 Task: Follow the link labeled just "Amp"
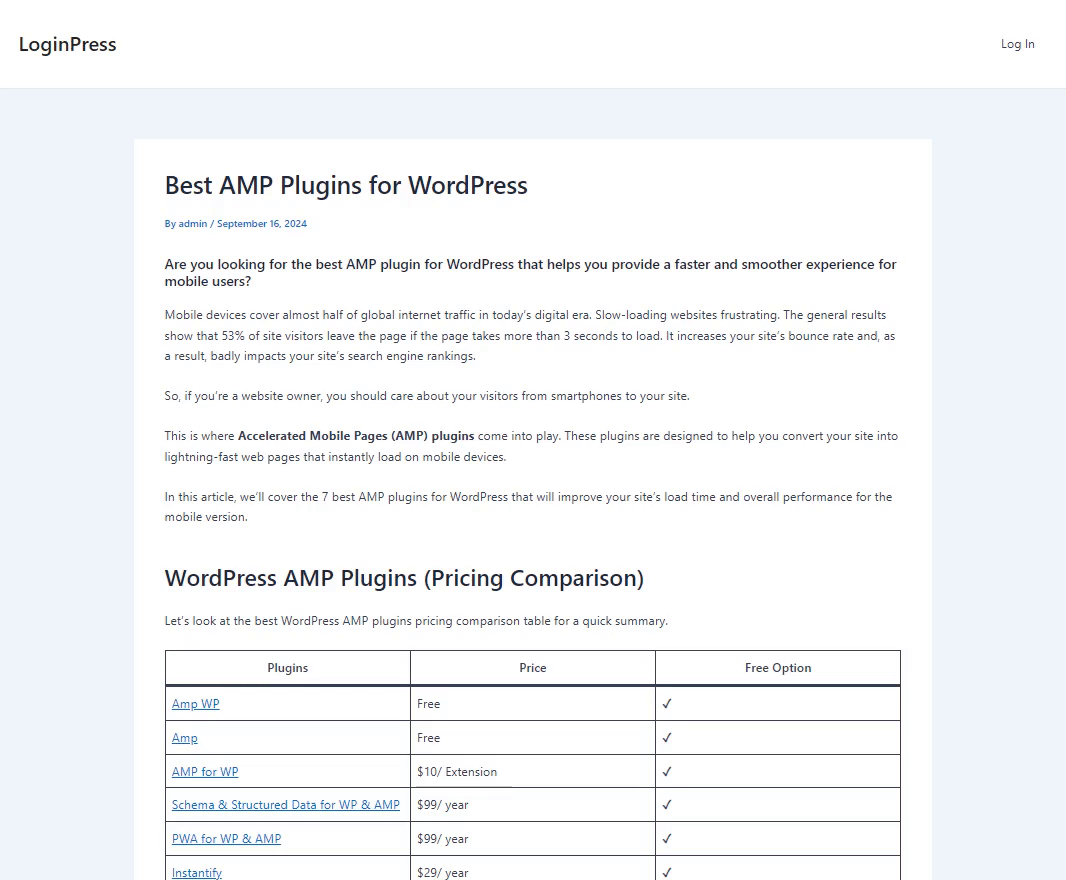pyautogui.click(x=185, y=738)
